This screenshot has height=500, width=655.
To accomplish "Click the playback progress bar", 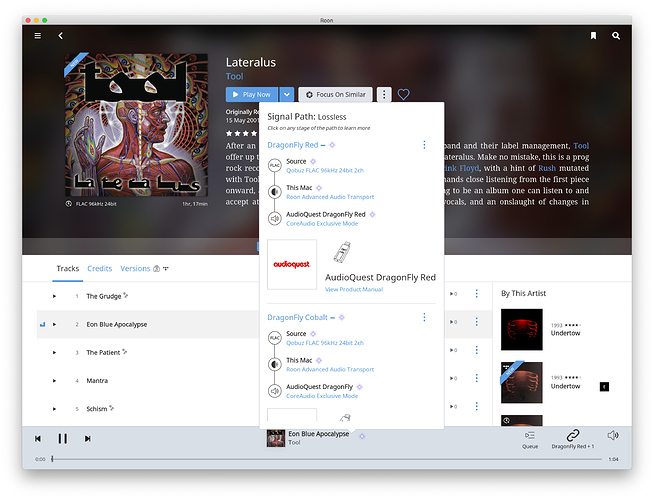I will click(x=327, y=459).
